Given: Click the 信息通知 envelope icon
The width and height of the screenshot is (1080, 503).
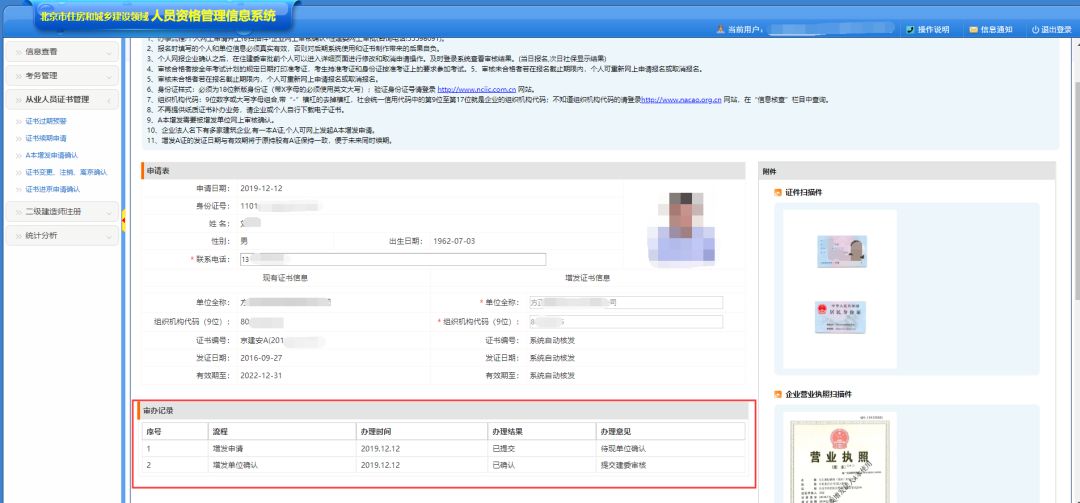Looking at the screenshot, I should [x=973, y=30].
